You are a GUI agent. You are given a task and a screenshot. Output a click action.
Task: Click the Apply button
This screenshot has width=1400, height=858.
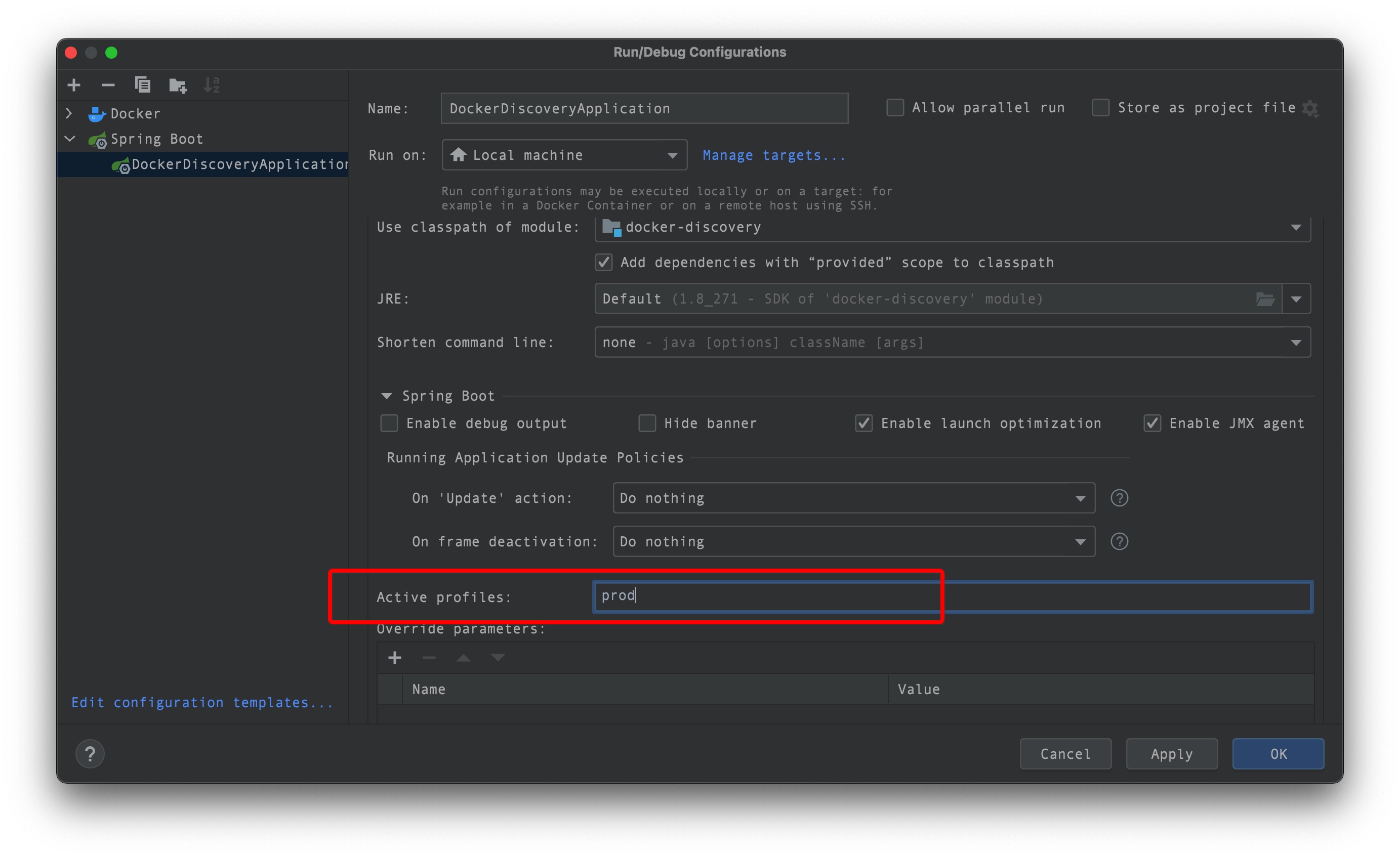click(1171, 753)
